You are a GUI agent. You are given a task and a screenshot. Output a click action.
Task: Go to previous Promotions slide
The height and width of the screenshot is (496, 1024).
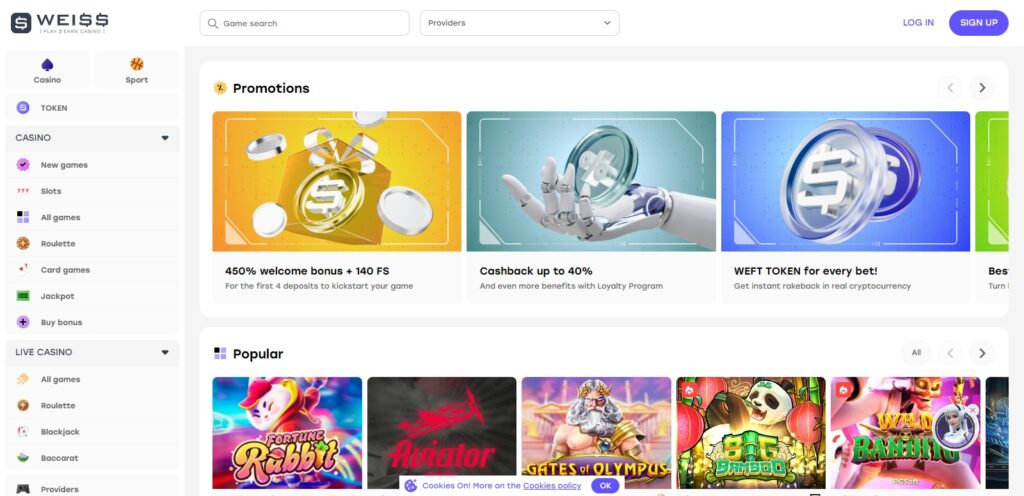pyautogui.click(x=950, y=87)
